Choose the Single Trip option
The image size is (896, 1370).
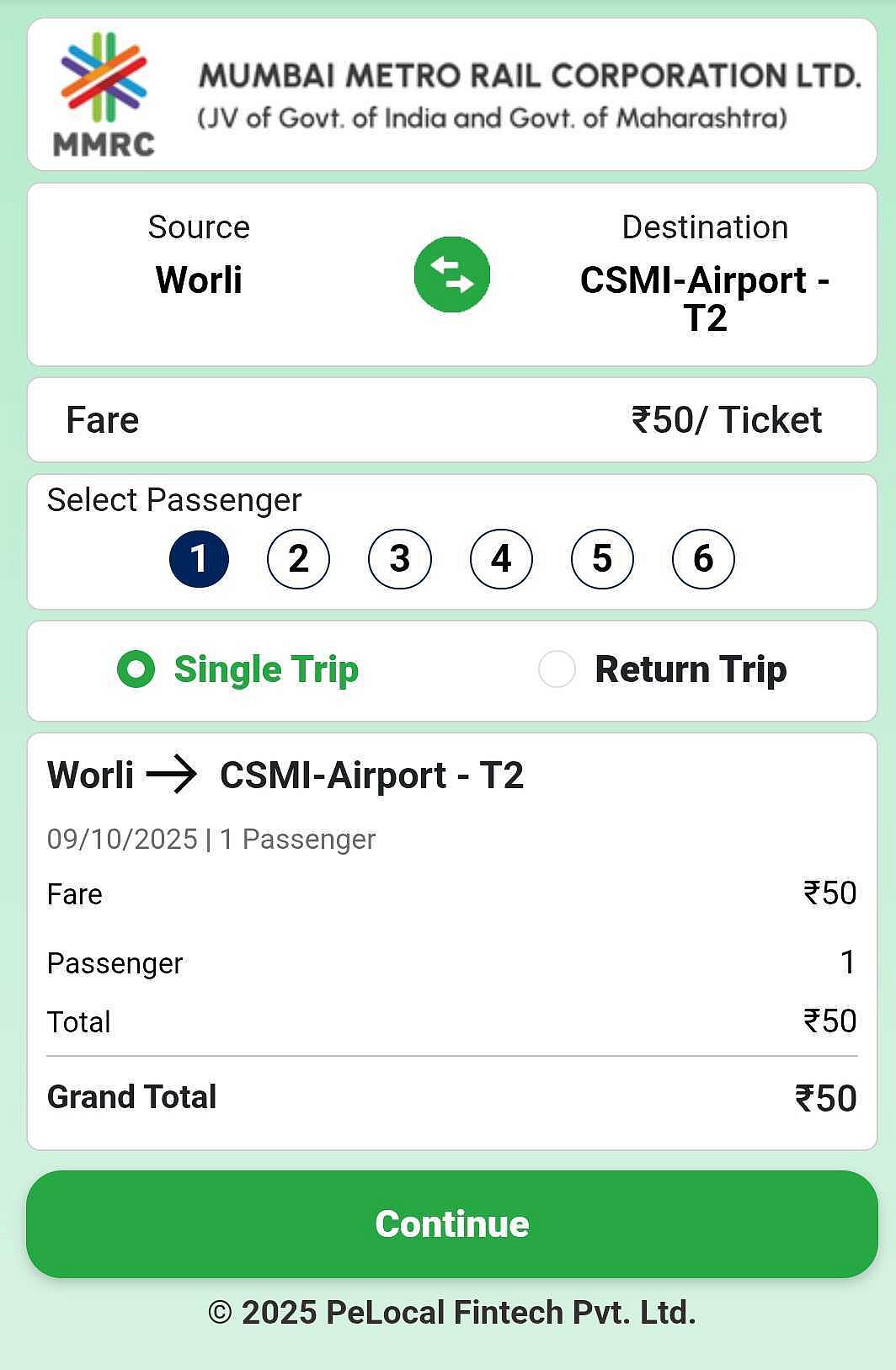click(238, 669)
